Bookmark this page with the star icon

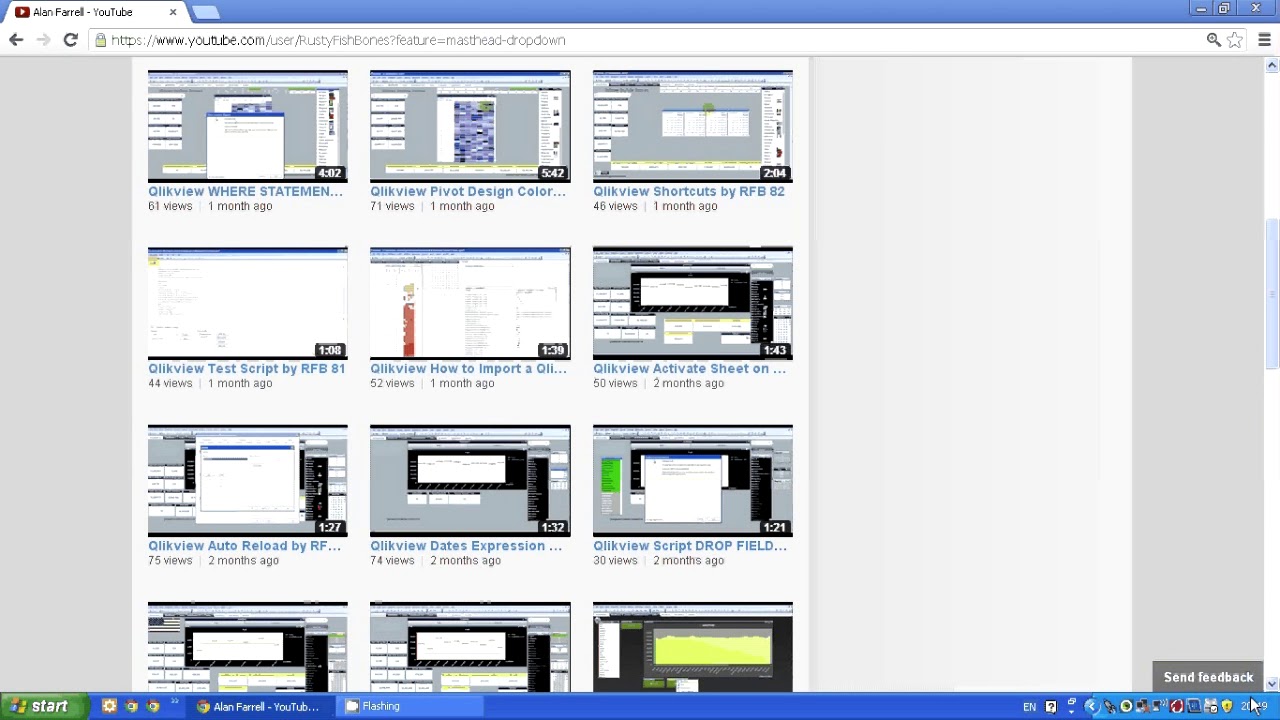(1235, 40)
